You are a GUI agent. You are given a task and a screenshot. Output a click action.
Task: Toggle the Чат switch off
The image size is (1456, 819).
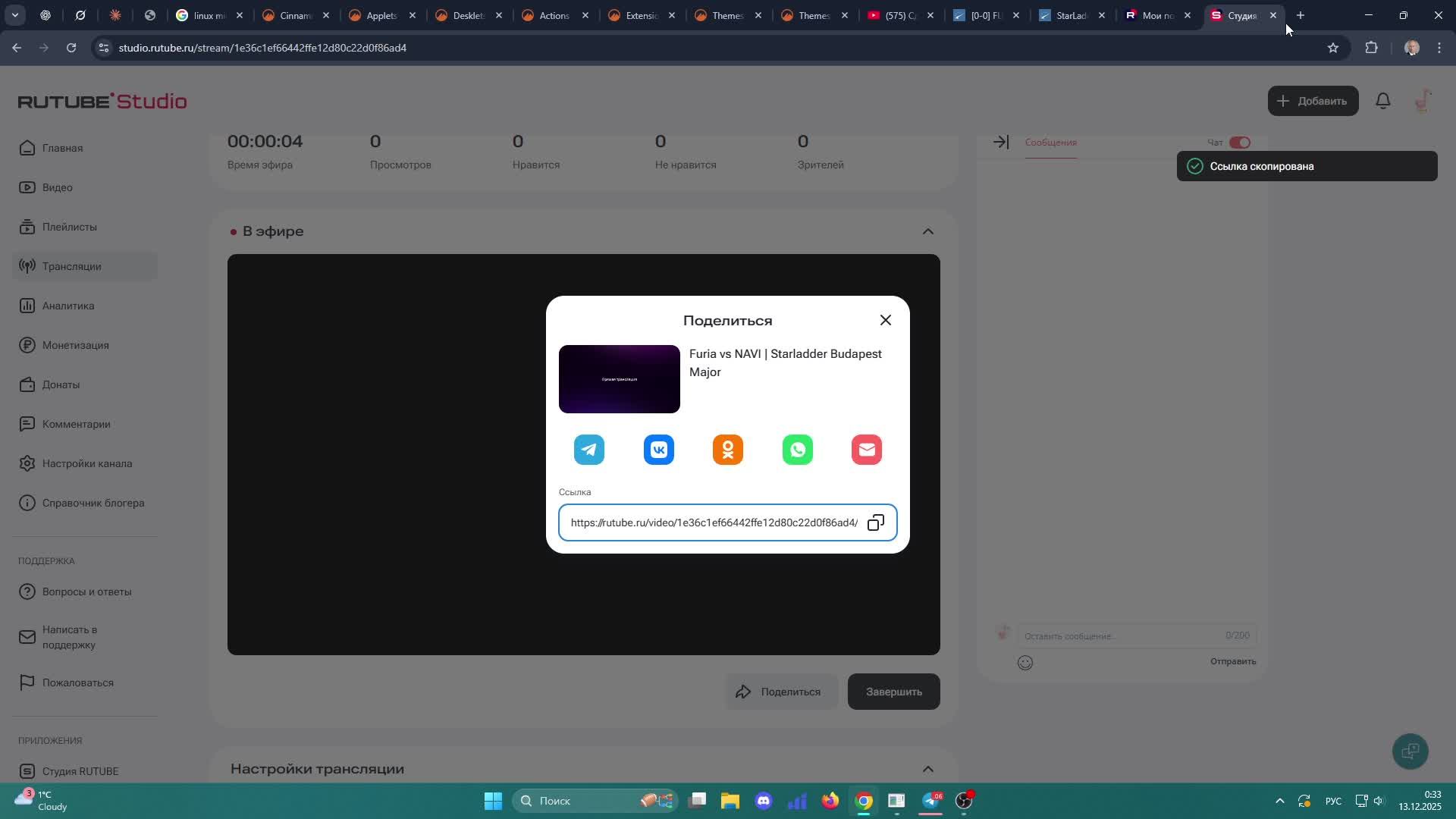point(1239,143)
